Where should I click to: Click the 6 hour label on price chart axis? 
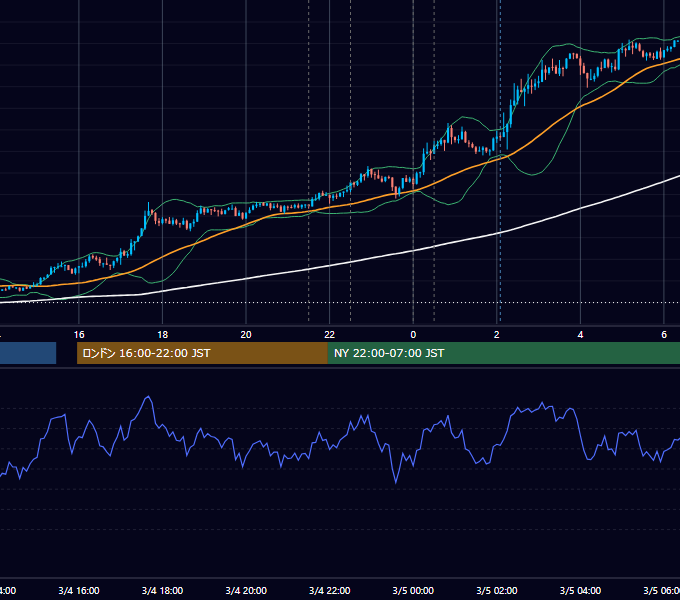(x=664, y=335)
